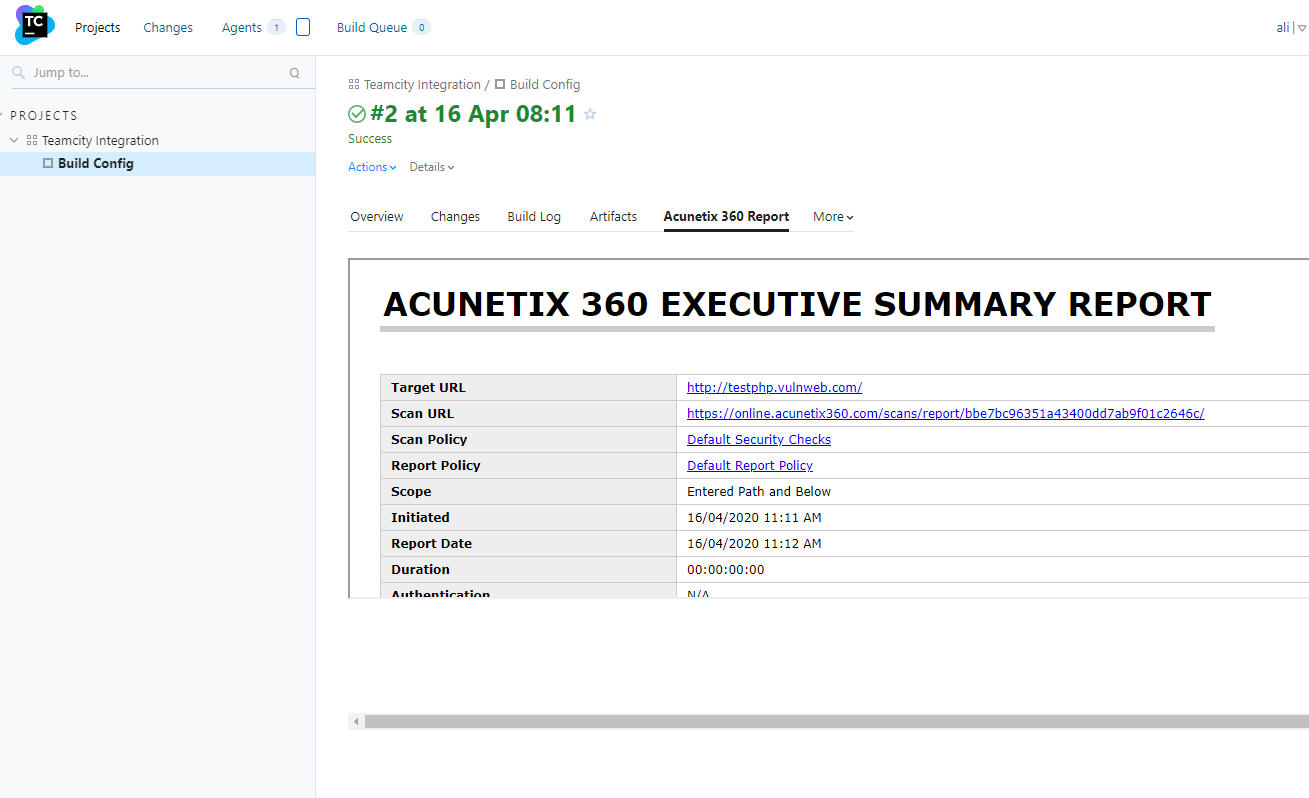Click Teamcity Integration in the breadcrumb
Screen dimensions: 1309x798
click(422, 85)
